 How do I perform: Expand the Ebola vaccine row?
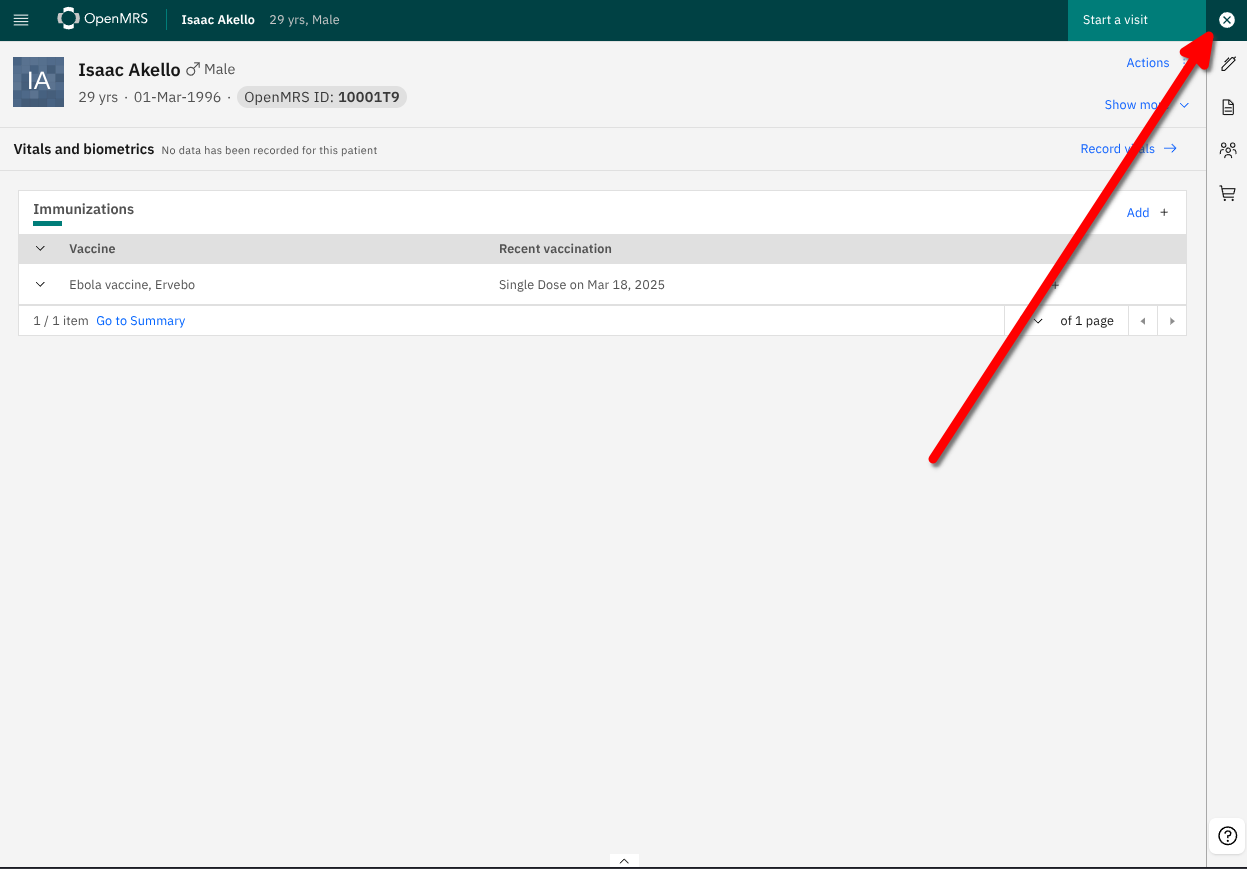40,285
